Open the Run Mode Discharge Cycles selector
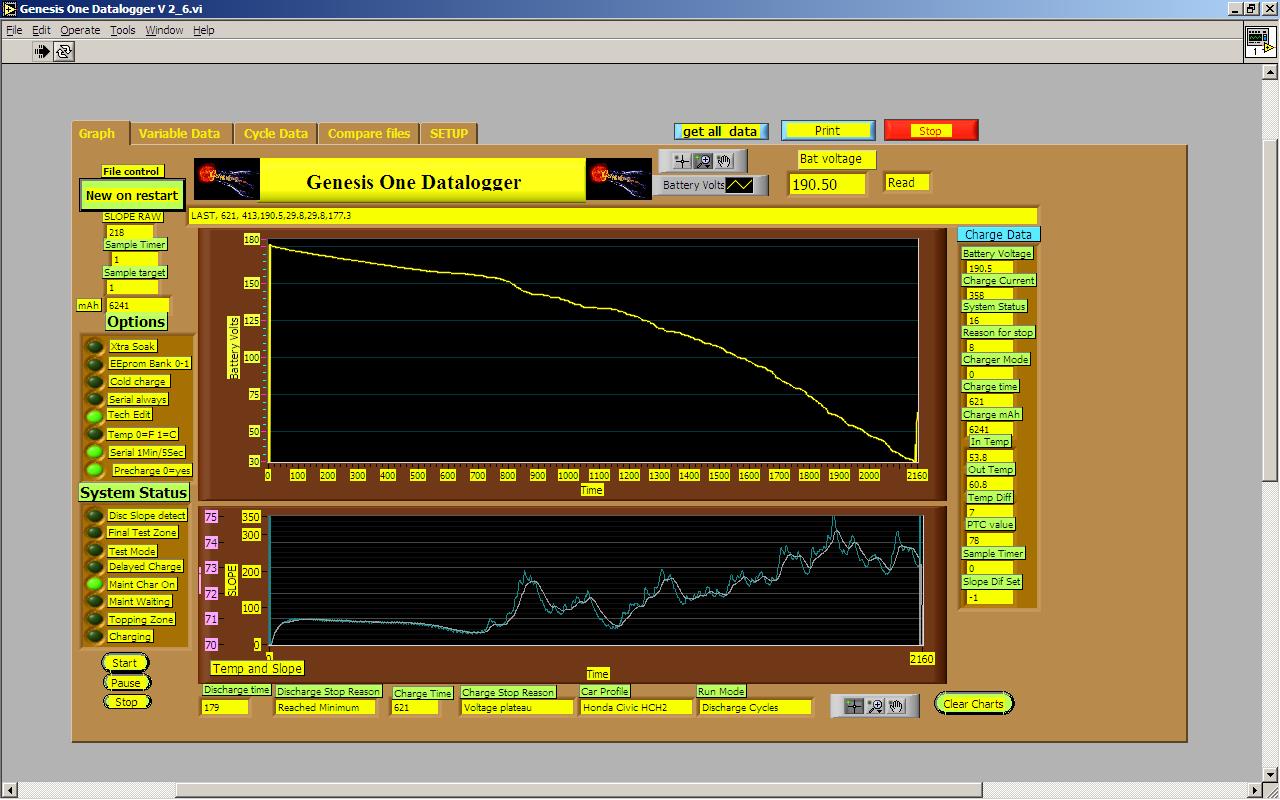Viewport: 1280px width, 800px height. 754,707
